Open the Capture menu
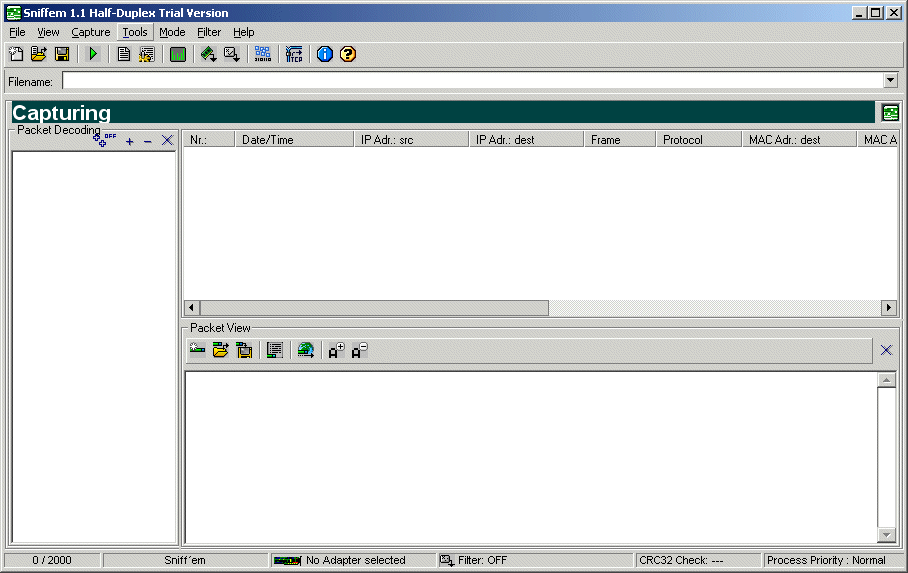This screenshot has height=573, width=908. 90,32
